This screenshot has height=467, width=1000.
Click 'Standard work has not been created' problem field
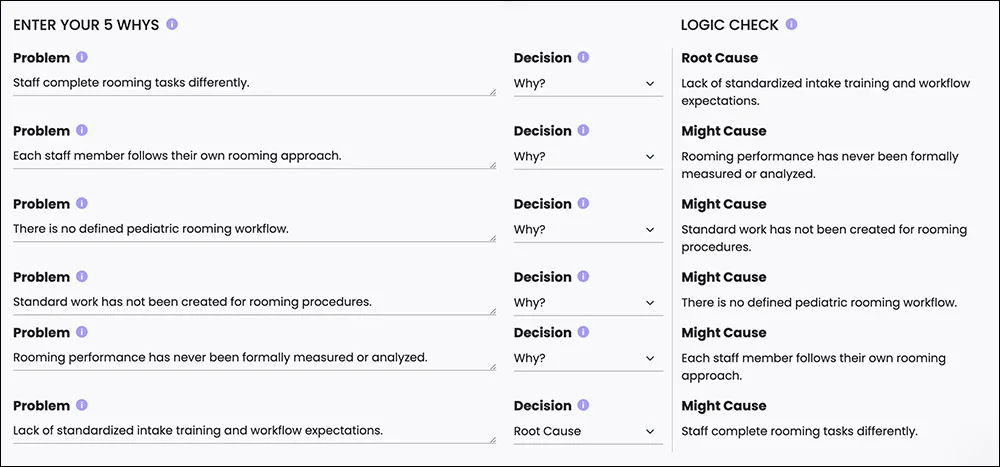[x=254, y=303]
